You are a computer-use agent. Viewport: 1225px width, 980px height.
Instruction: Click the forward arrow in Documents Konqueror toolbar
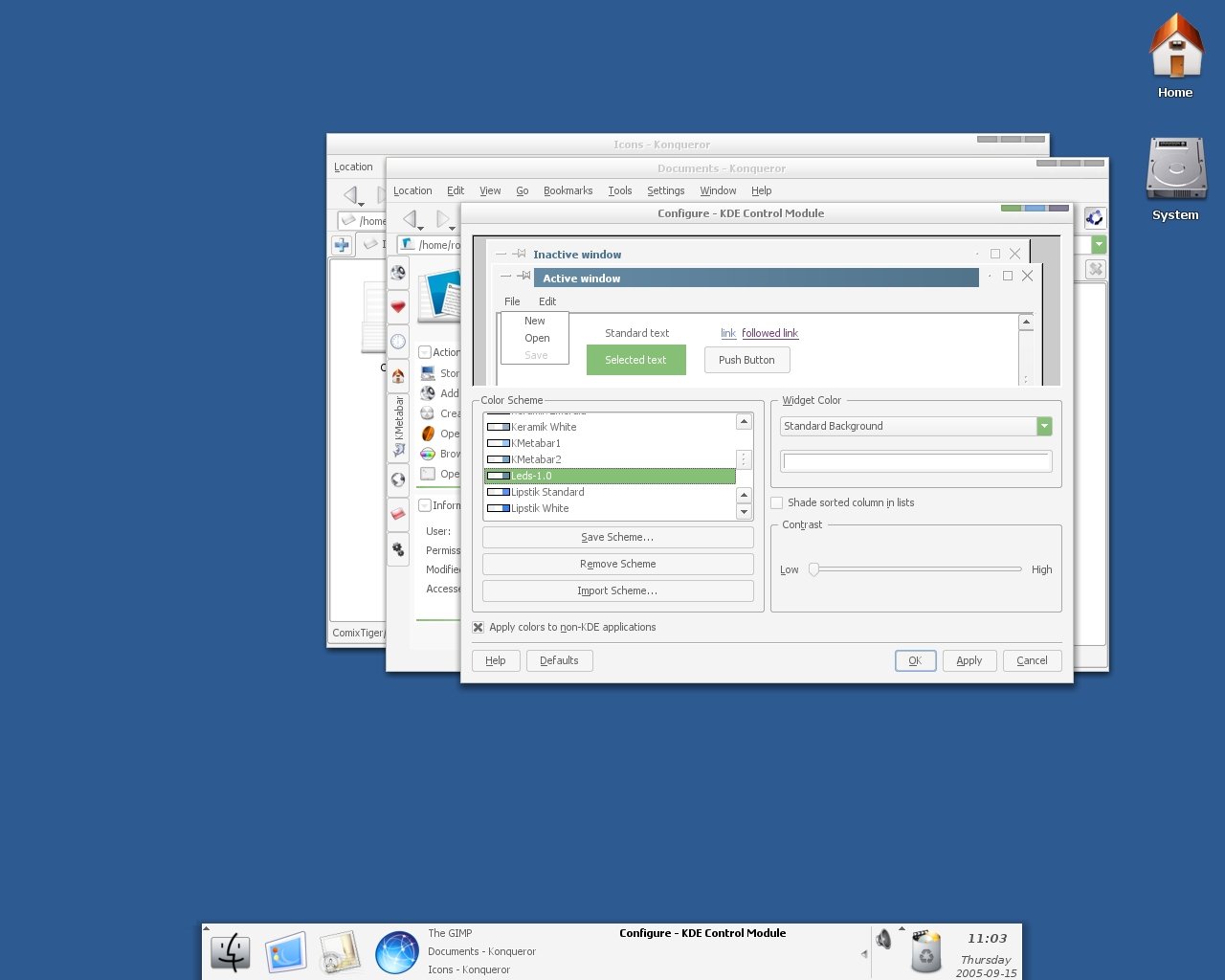(x=442, y=219)
